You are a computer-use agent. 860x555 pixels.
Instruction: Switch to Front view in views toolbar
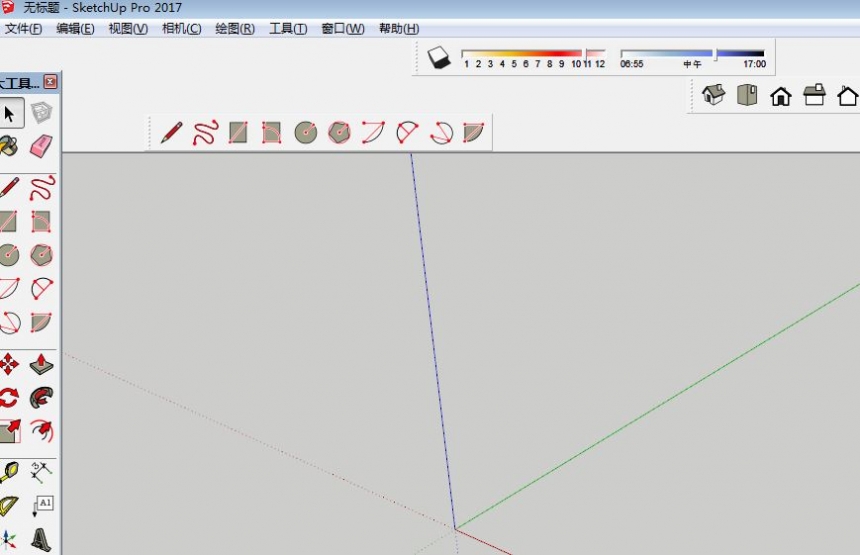(780, 96)
